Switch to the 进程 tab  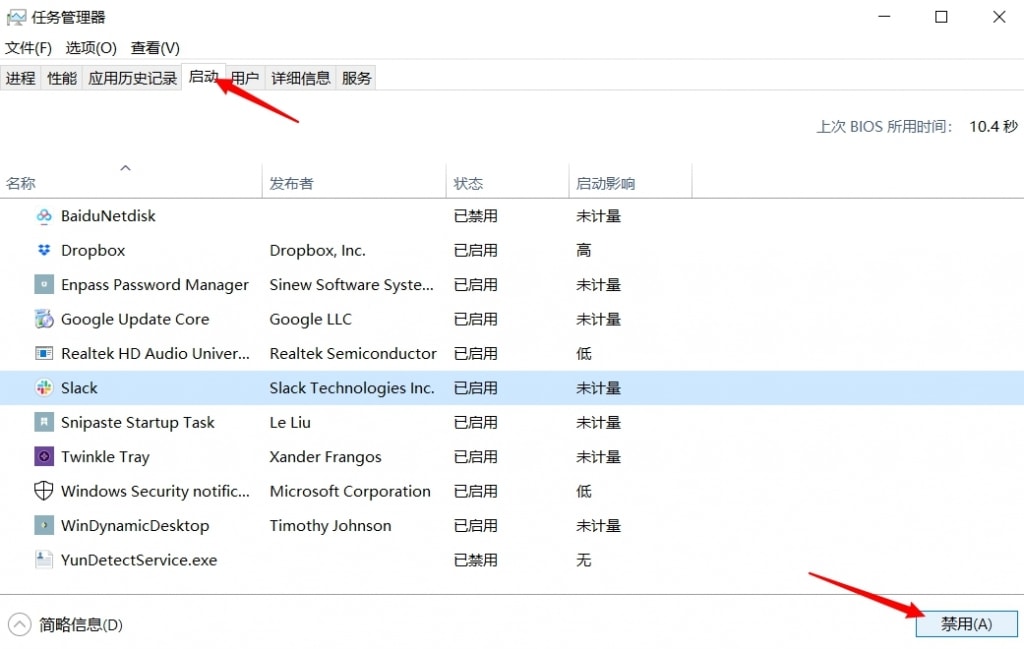(x=20, y=78)
